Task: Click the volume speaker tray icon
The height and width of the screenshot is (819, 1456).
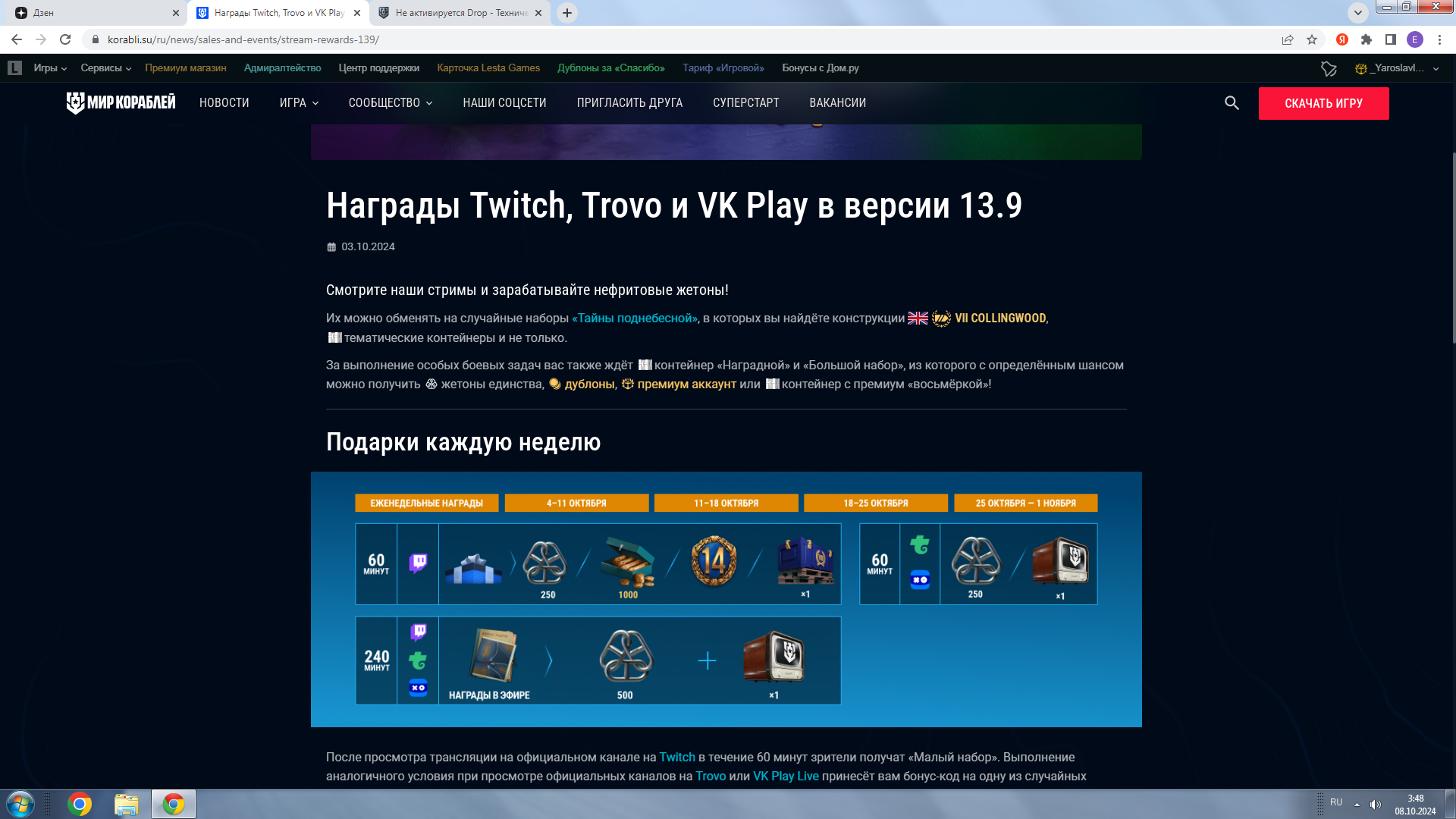Action: coord(1376,805)
